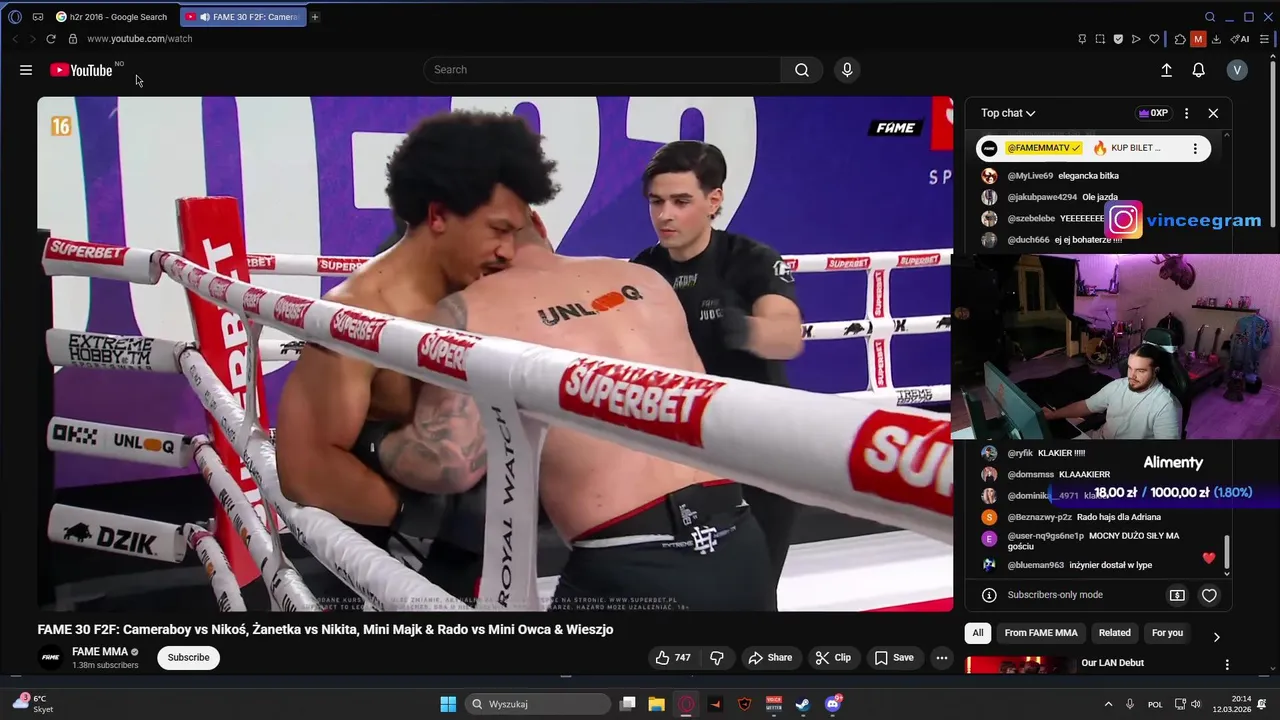Select the For you filter chip
1280x720 pixels.
click(x=1167, y=633)
